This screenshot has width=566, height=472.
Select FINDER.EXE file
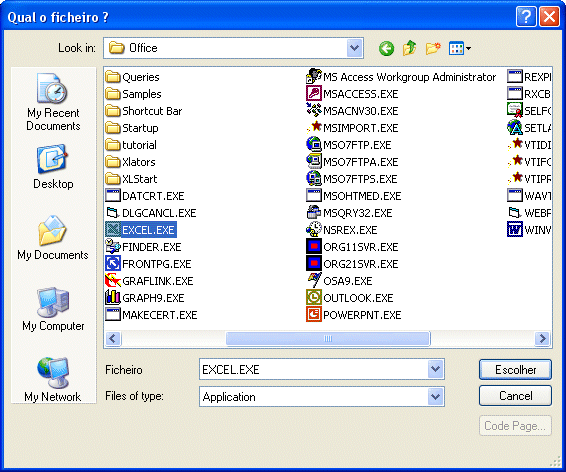click(143, 247)
